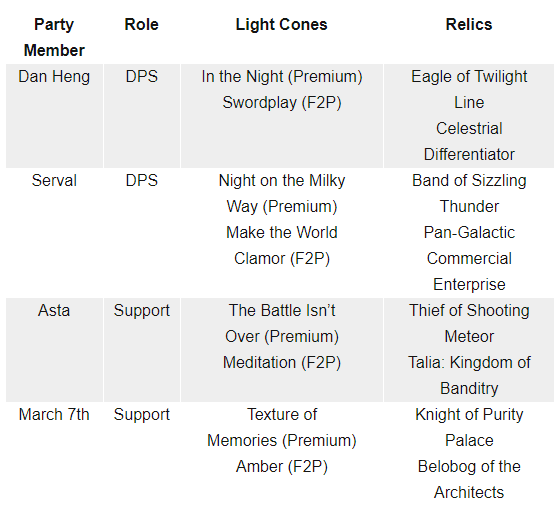Image resolution: width=554 pixels, height=523 pixels.
Task: Click Eagle of Twilight Line relic text
Action: coord(469,89)
